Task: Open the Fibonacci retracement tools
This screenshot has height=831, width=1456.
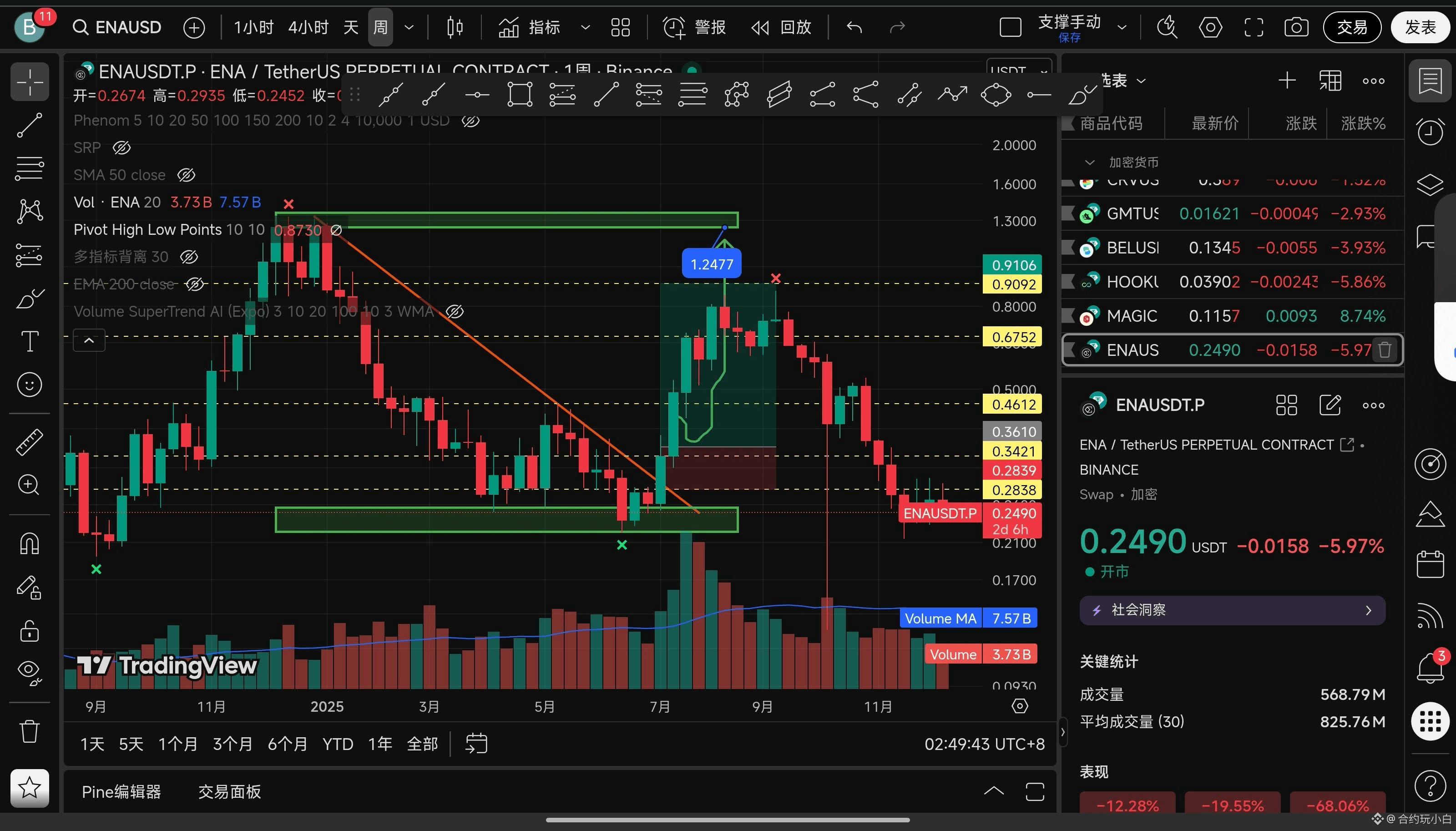Action: 30,168
